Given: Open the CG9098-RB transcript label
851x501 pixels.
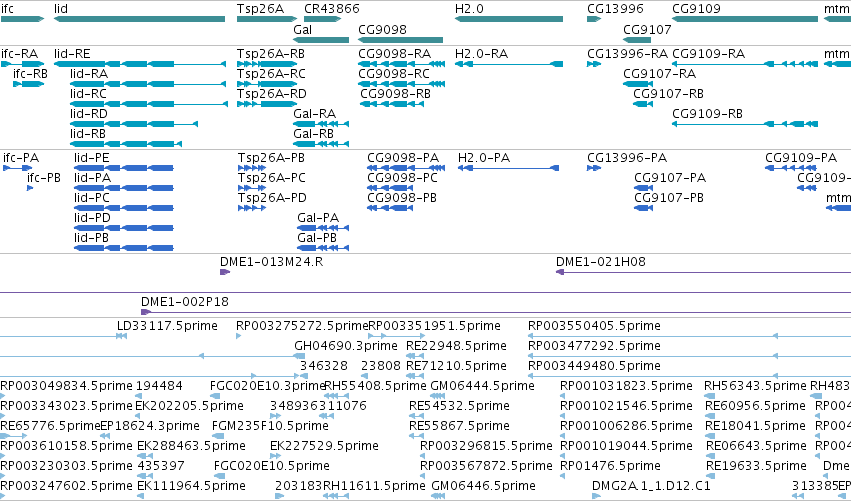Looking at the screenshot, I should (395, 94).
